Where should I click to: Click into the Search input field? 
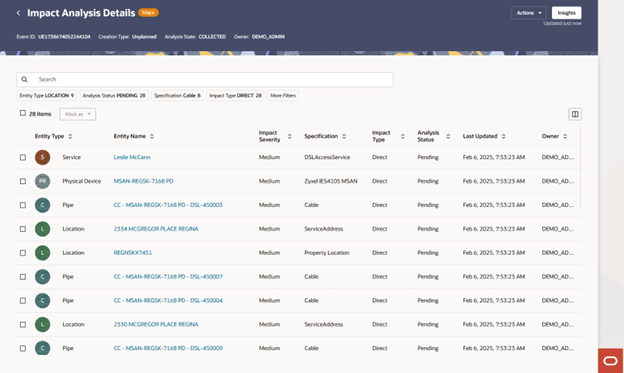pyautogui.click(x=205, y=80)
